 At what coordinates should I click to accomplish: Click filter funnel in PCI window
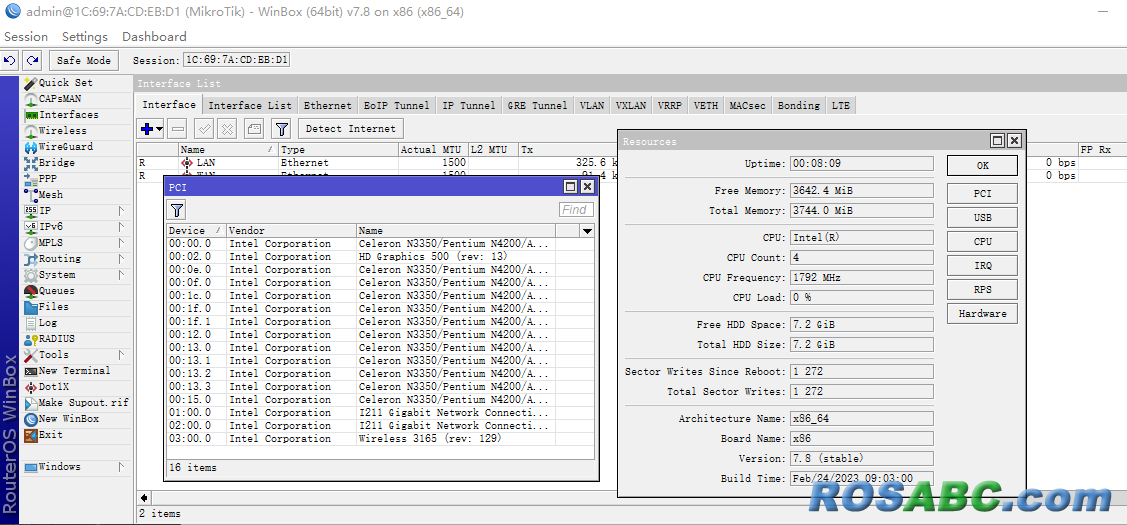coord(177,210)
